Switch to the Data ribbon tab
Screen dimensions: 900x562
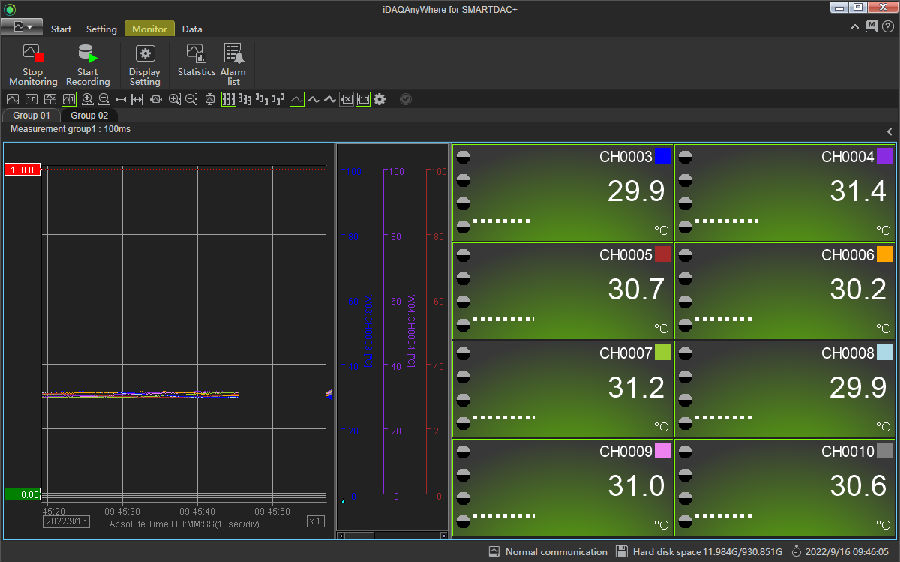(192, 29)
